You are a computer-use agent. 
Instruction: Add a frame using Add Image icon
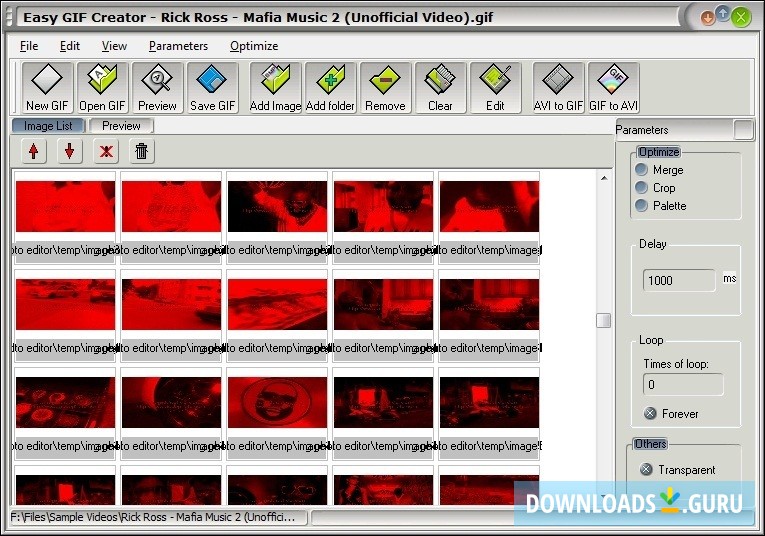click(x=275, y=88)
